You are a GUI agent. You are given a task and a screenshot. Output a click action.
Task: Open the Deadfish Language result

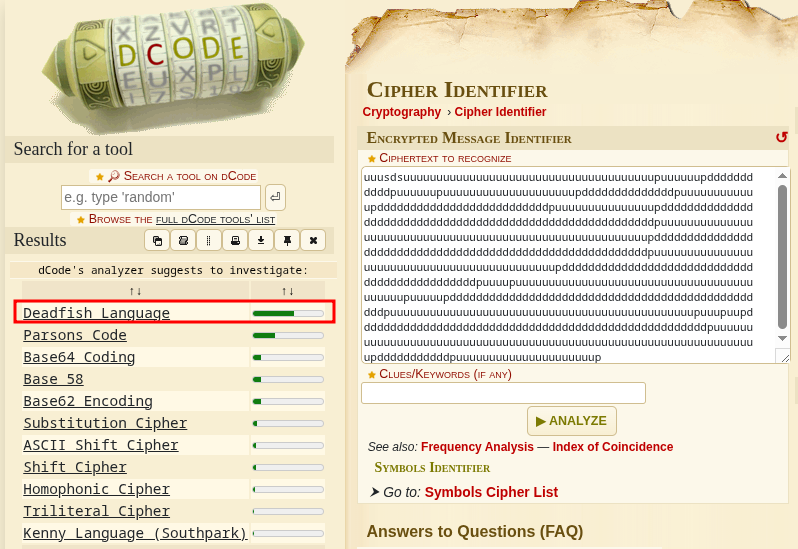(96, 313)
